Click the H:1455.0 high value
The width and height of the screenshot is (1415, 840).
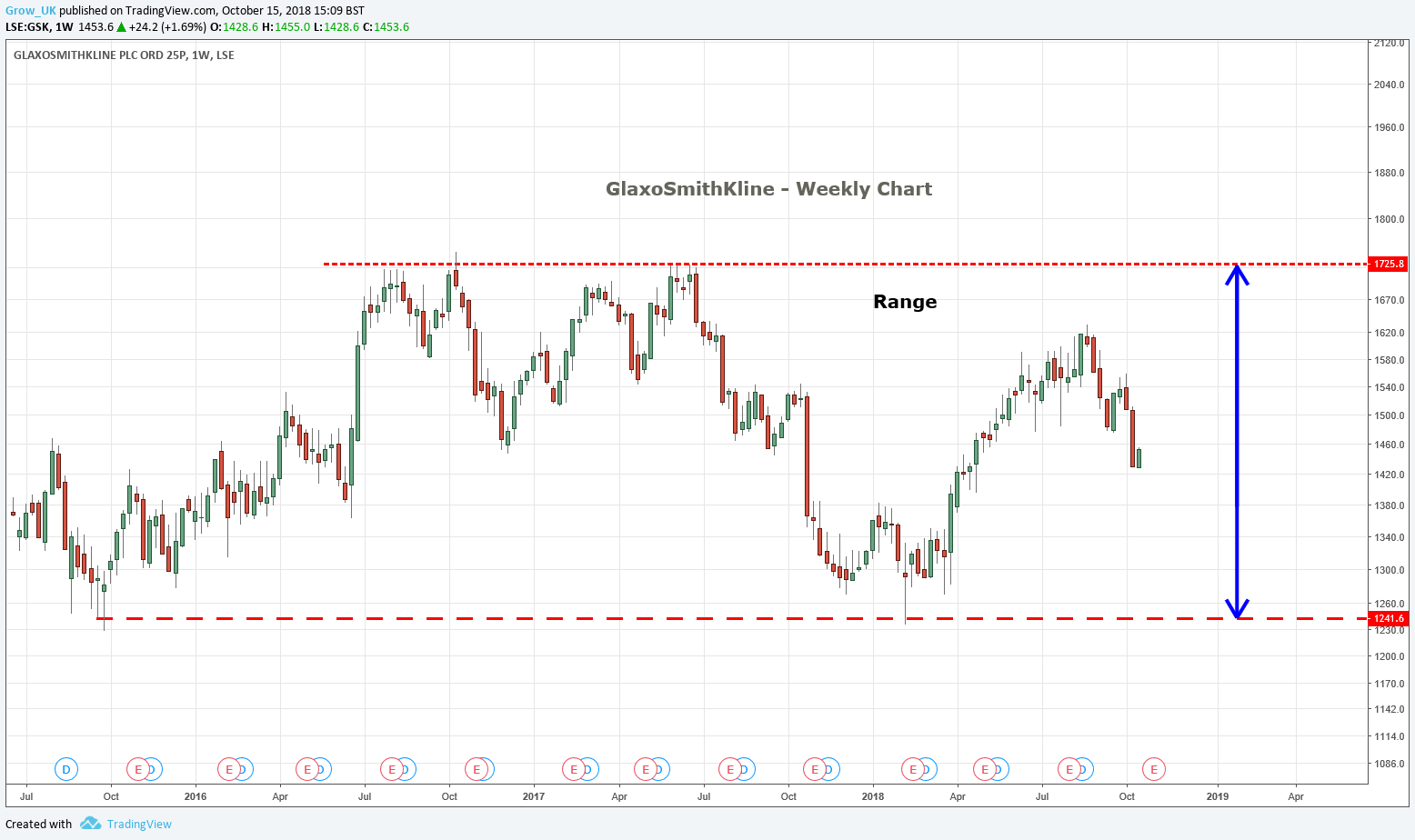click(286, 27)
